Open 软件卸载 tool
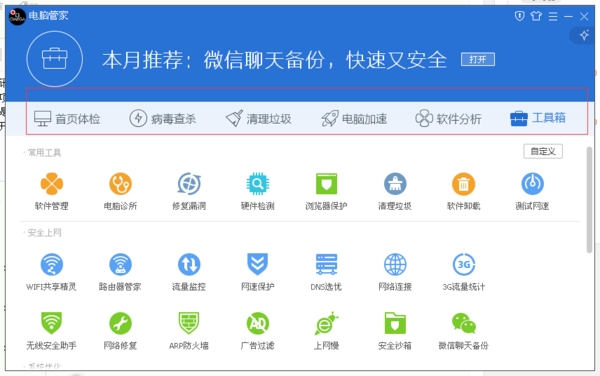The width and height of the screenshot is (600, 376). pyautogui.click(x=463, y=191)
